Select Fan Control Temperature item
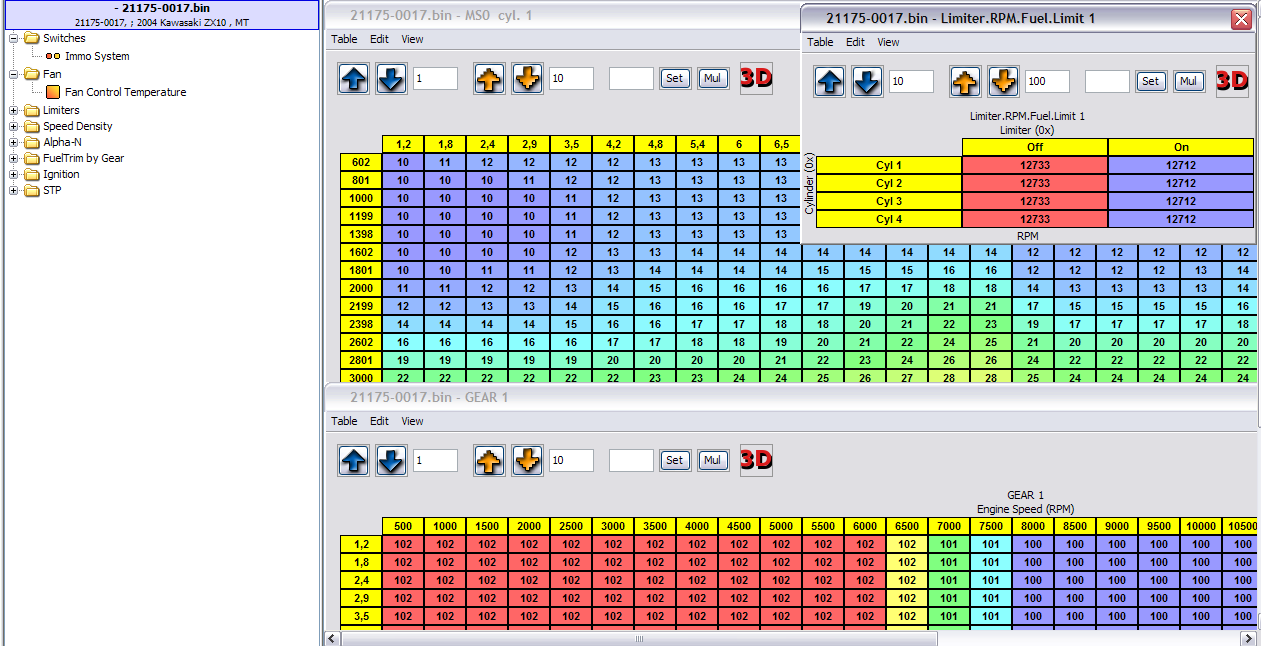Screen dimensions: 1261x646 click(x=125, y=92)
